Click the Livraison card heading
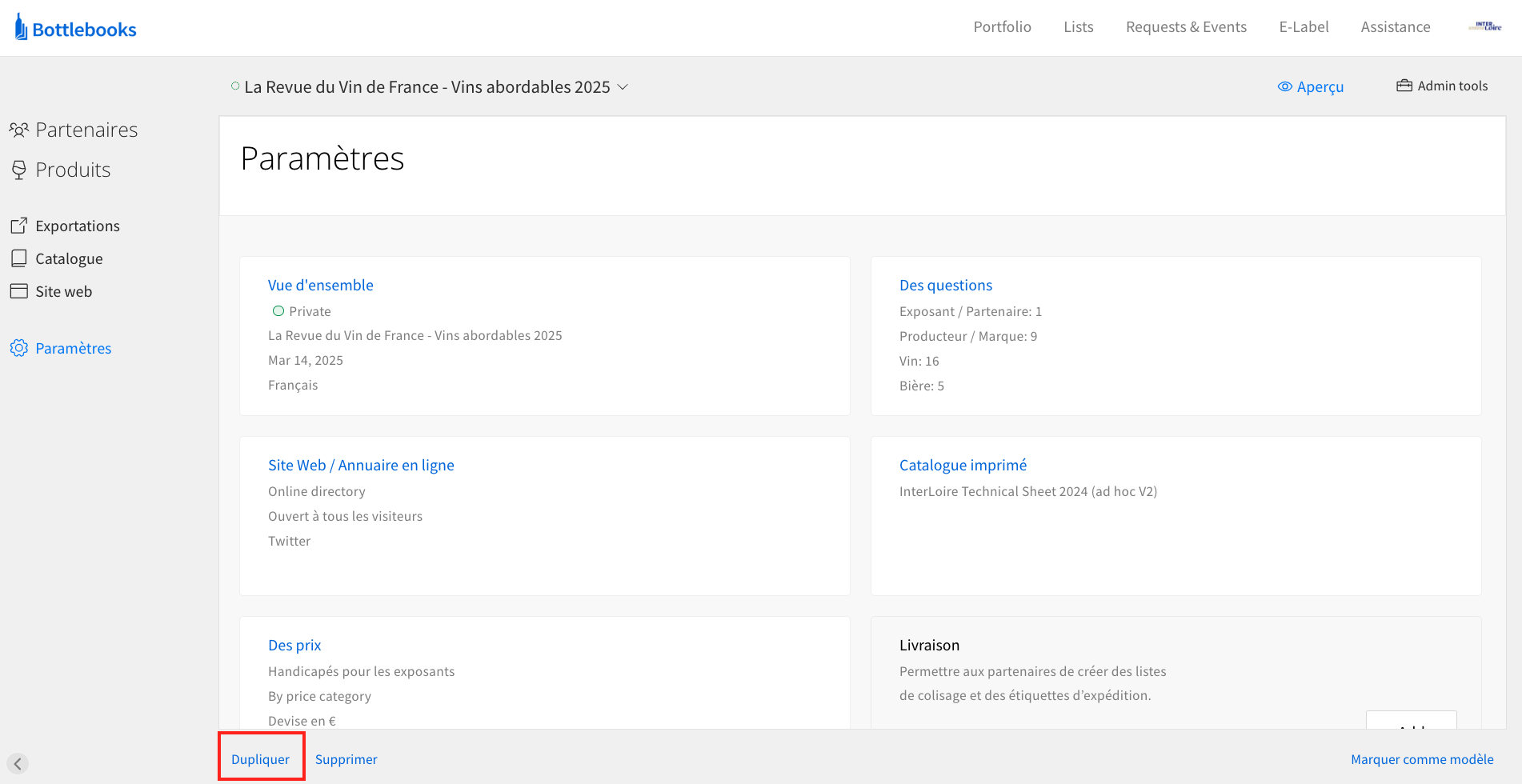Image resolution: width=1522 pixels, height=784 pixels. [929, 645]
